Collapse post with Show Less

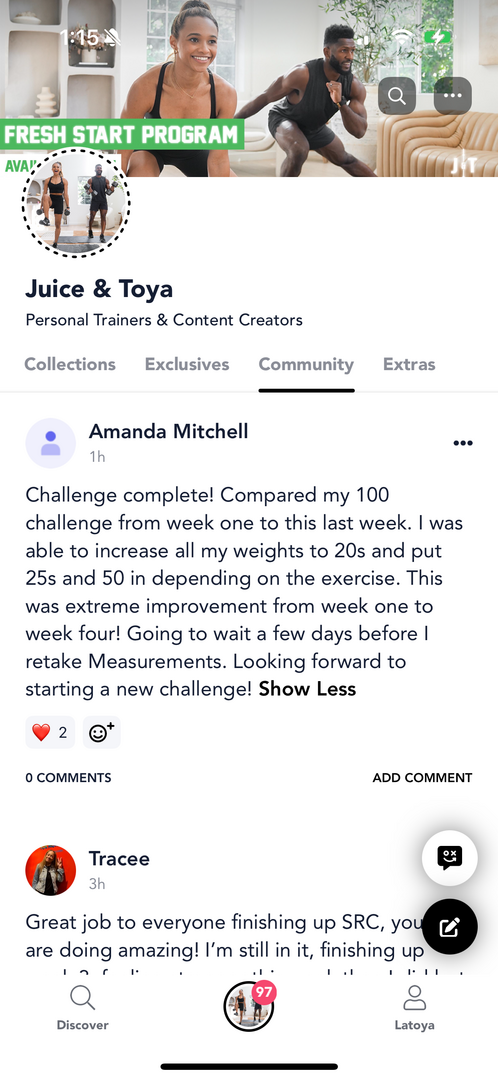point(307,689)
